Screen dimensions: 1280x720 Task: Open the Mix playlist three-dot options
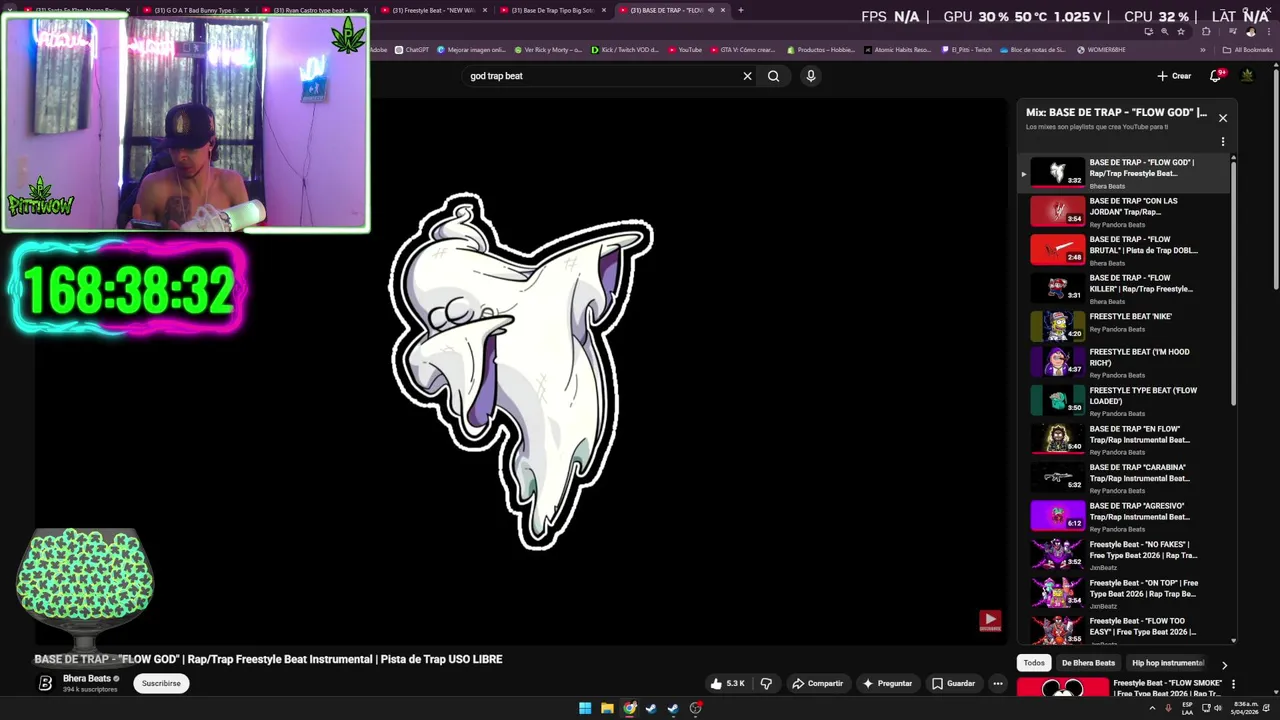(x=1222, y=142)
